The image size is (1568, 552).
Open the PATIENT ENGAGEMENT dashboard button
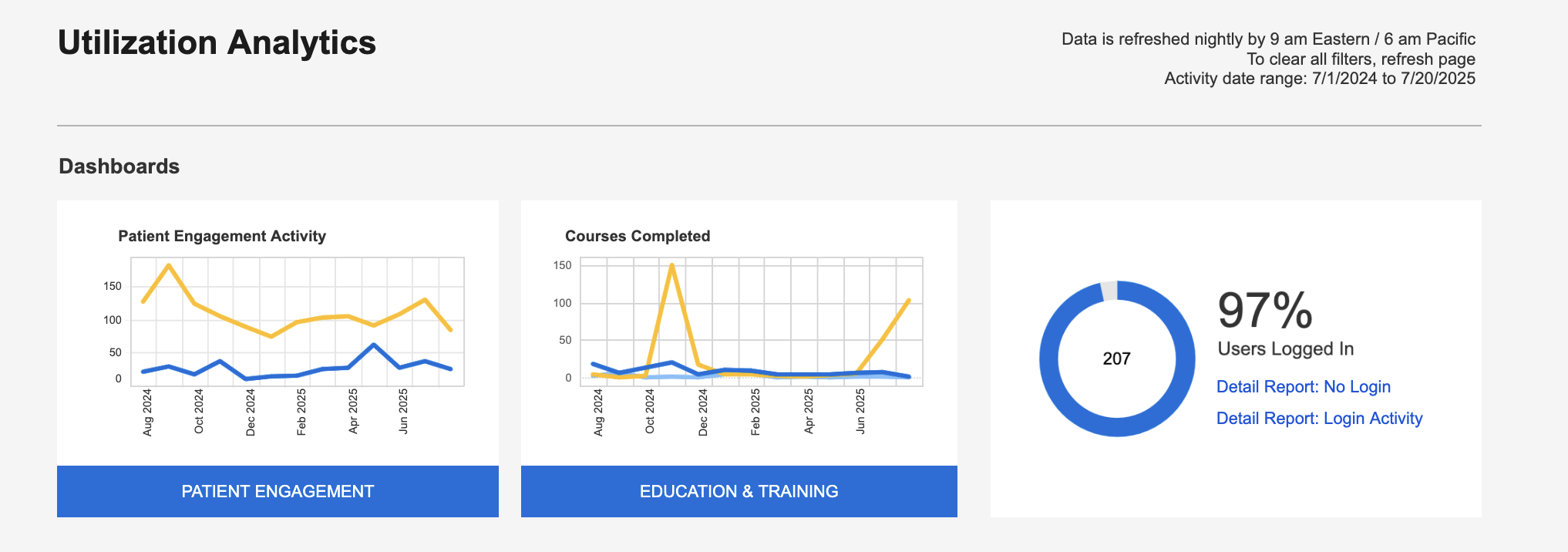coord(278,491)
